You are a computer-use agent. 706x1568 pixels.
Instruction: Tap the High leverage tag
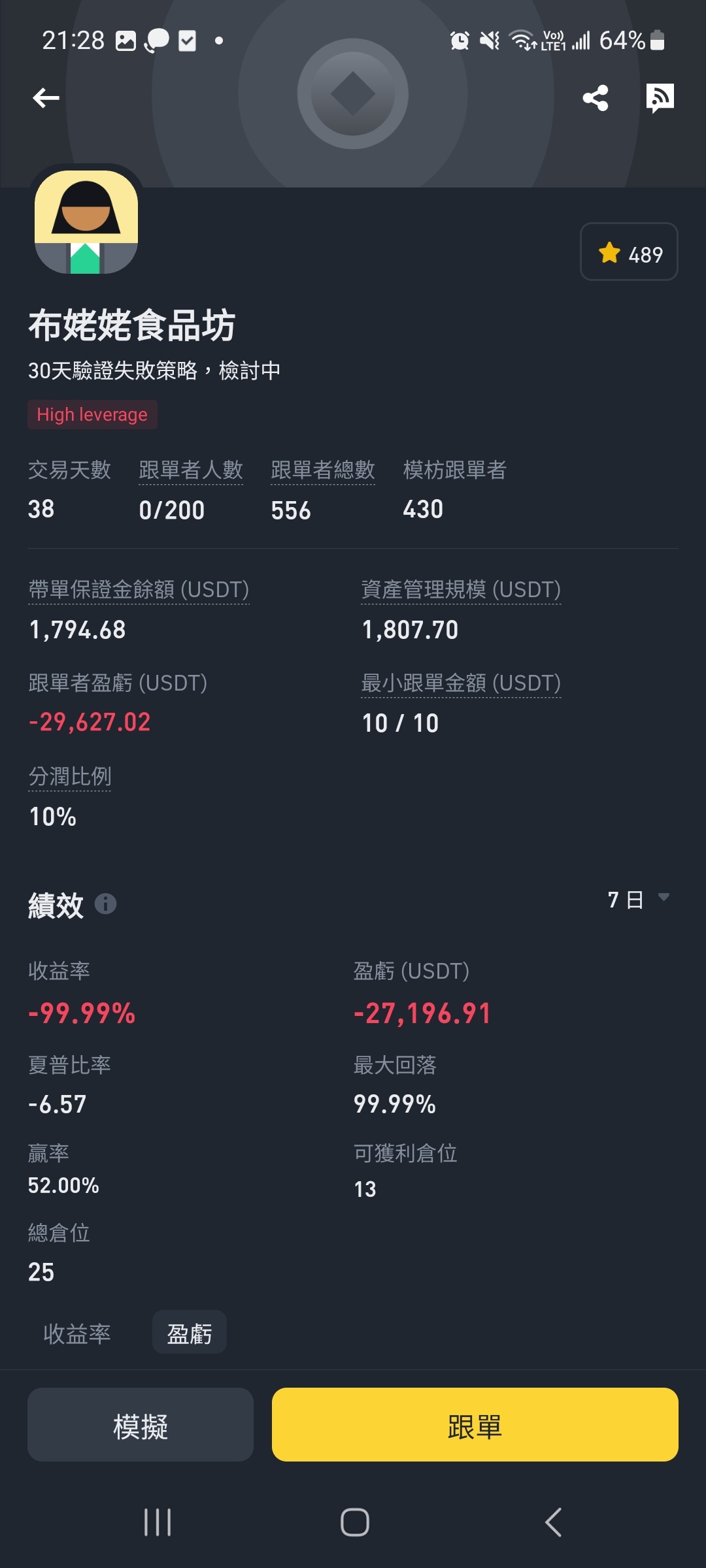(92, 415)
